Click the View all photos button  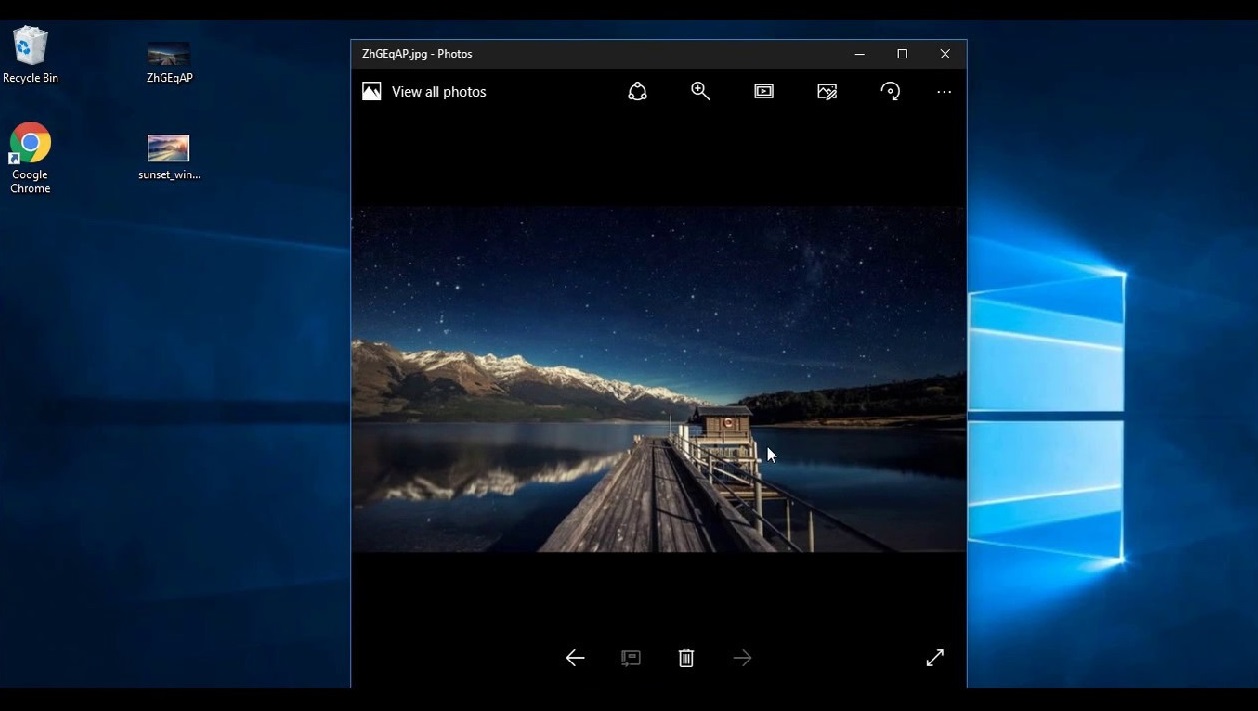tap(425, 92)
